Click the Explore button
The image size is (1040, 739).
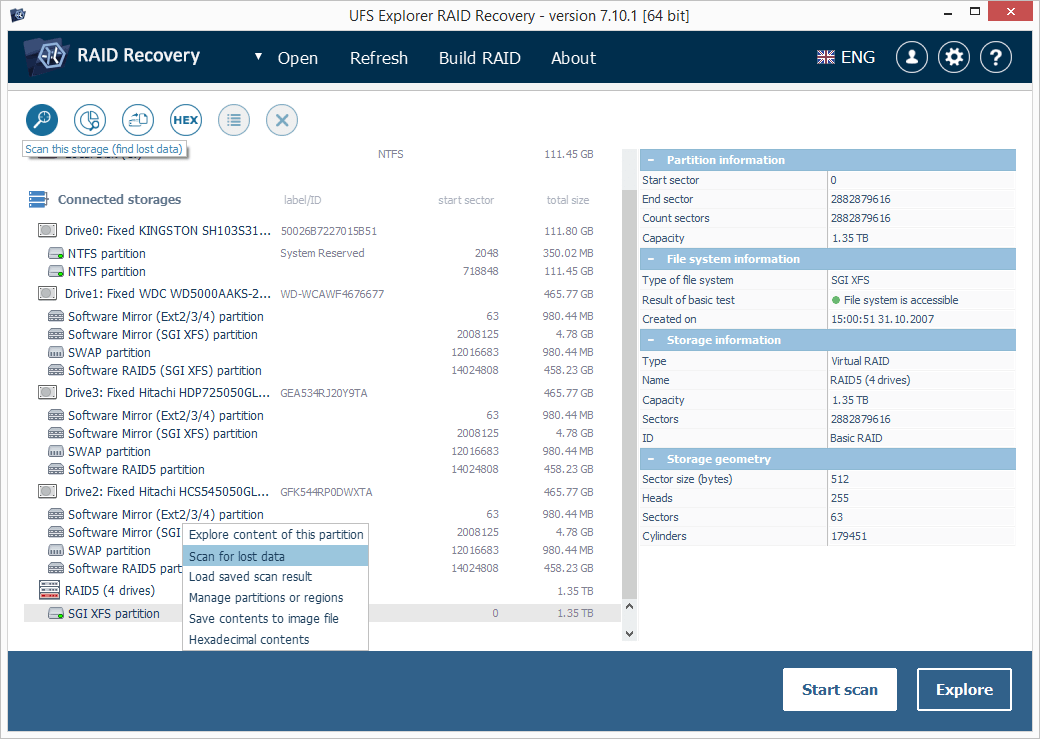click(964, 689)
